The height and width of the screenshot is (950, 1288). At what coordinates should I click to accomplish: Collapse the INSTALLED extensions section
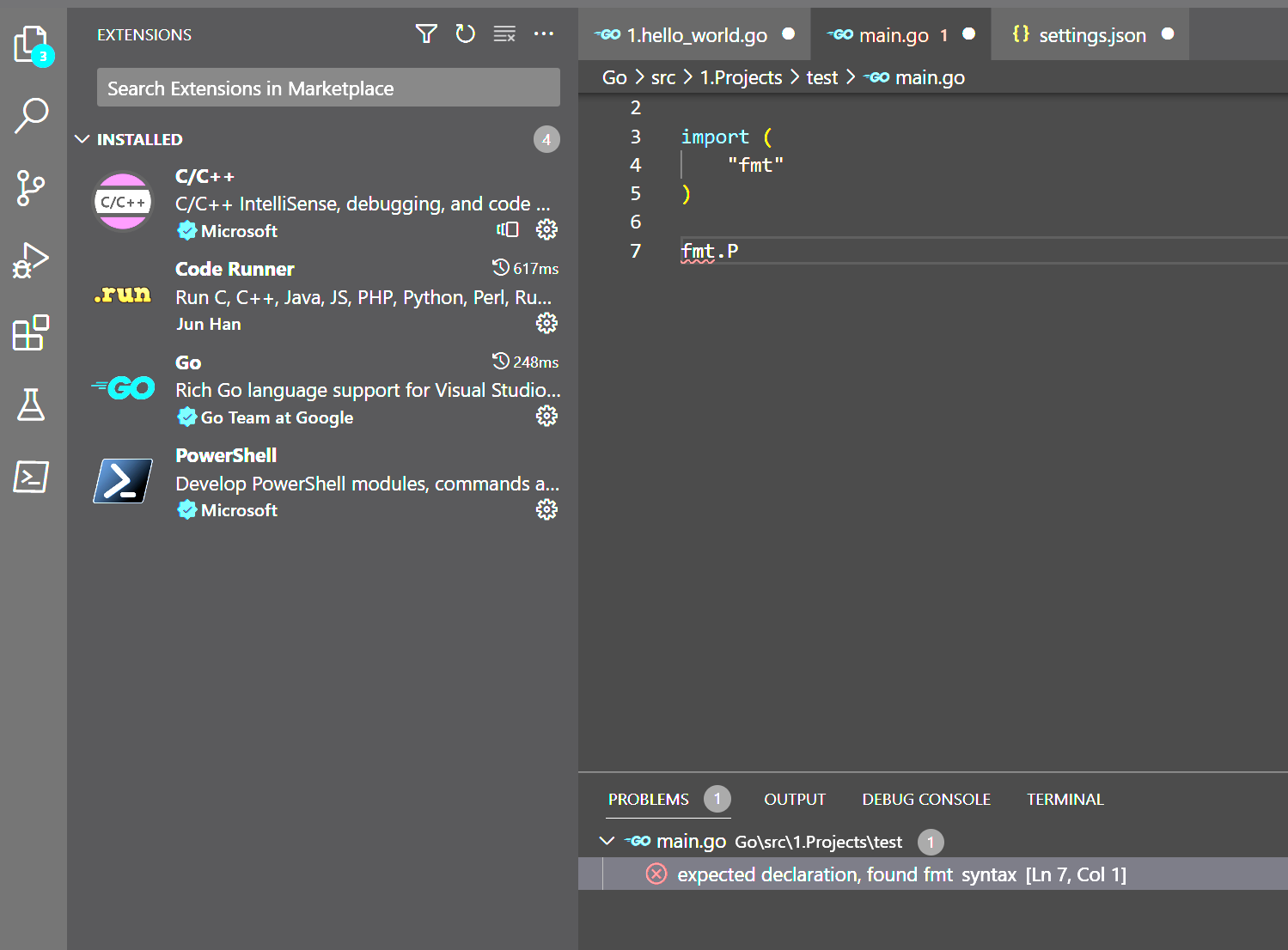click(x=82, y=139)
